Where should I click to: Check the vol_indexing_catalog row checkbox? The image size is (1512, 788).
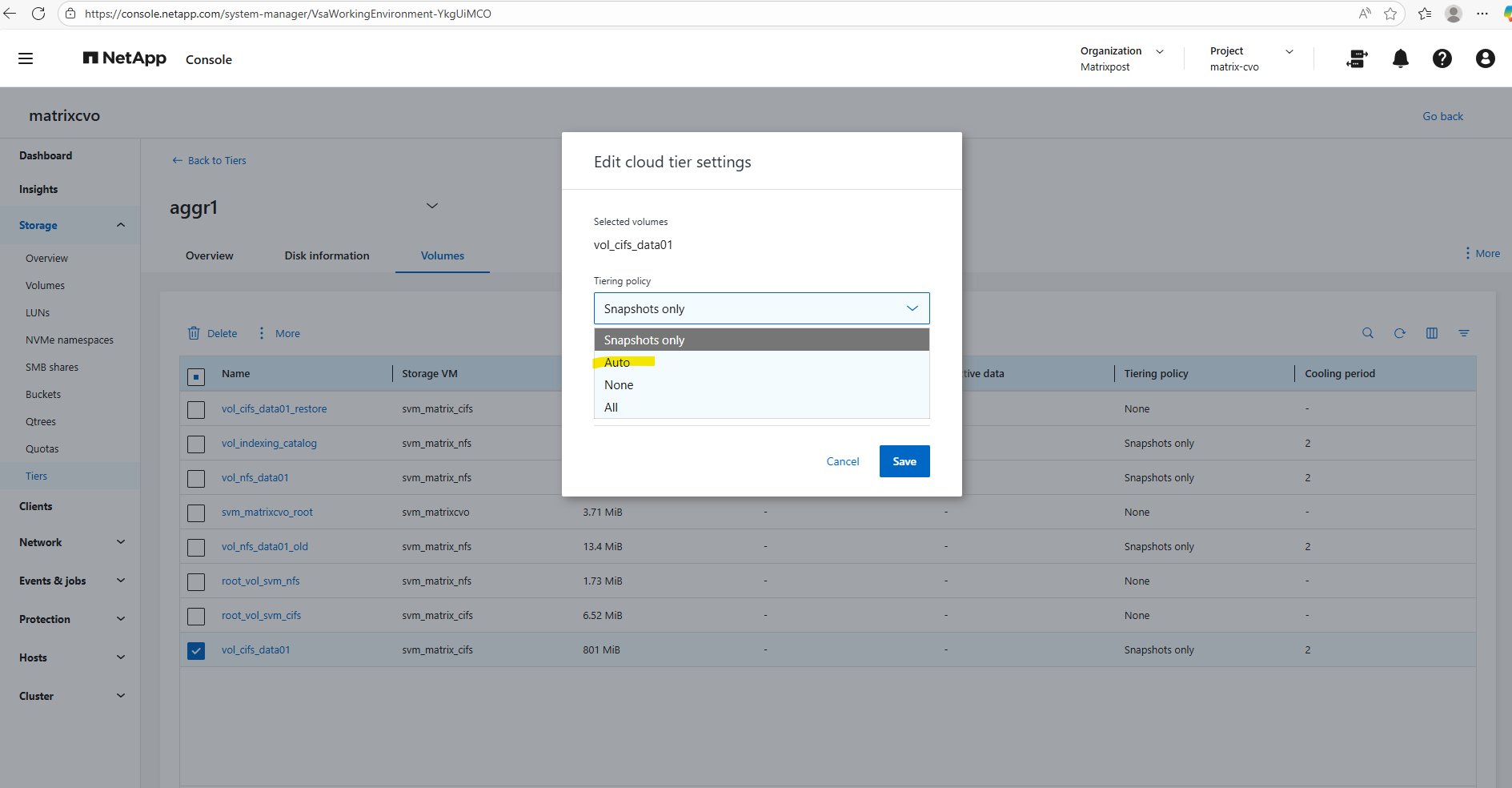[x=196, y=444]
